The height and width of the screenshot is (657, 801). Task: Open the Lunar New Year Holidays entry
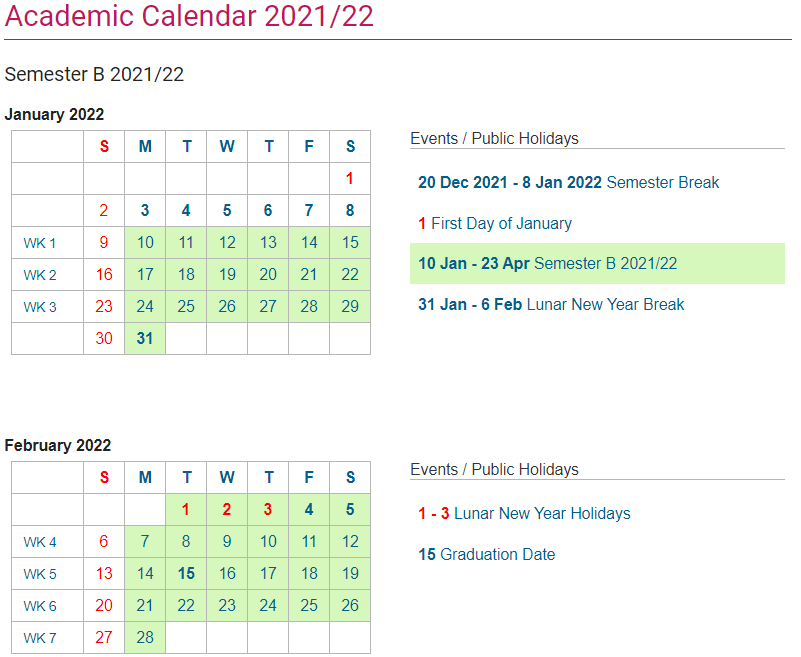tap(524, 513)
